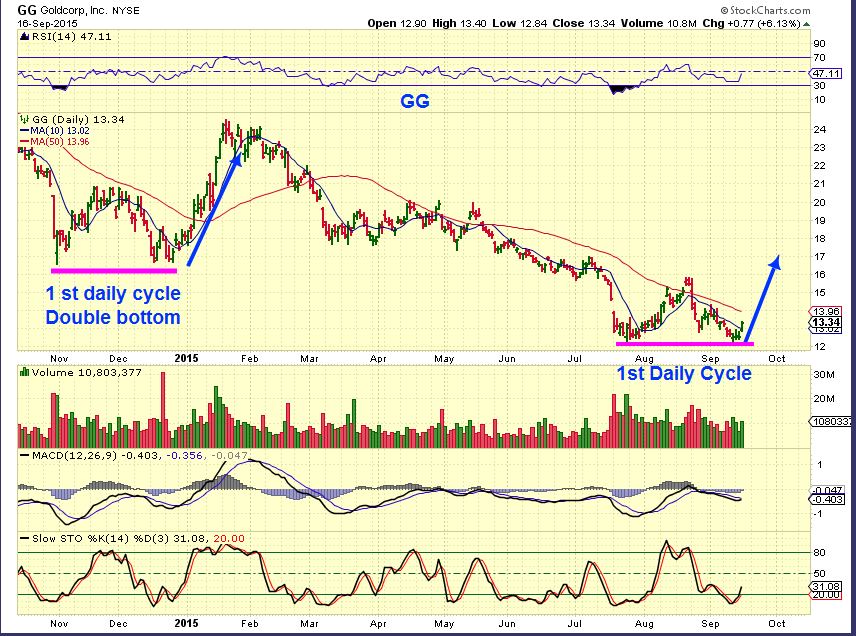The height and width of the screenshot is (636, 856).
Task: Click the MACD '-0.047' axis tag
Action: [827, 490]
